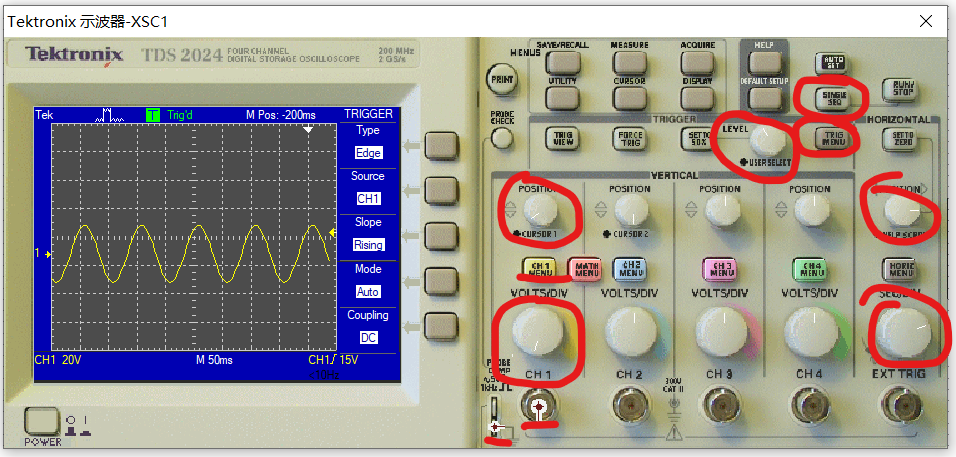Click the SET TO 50% button

click(x=697, y=138)
